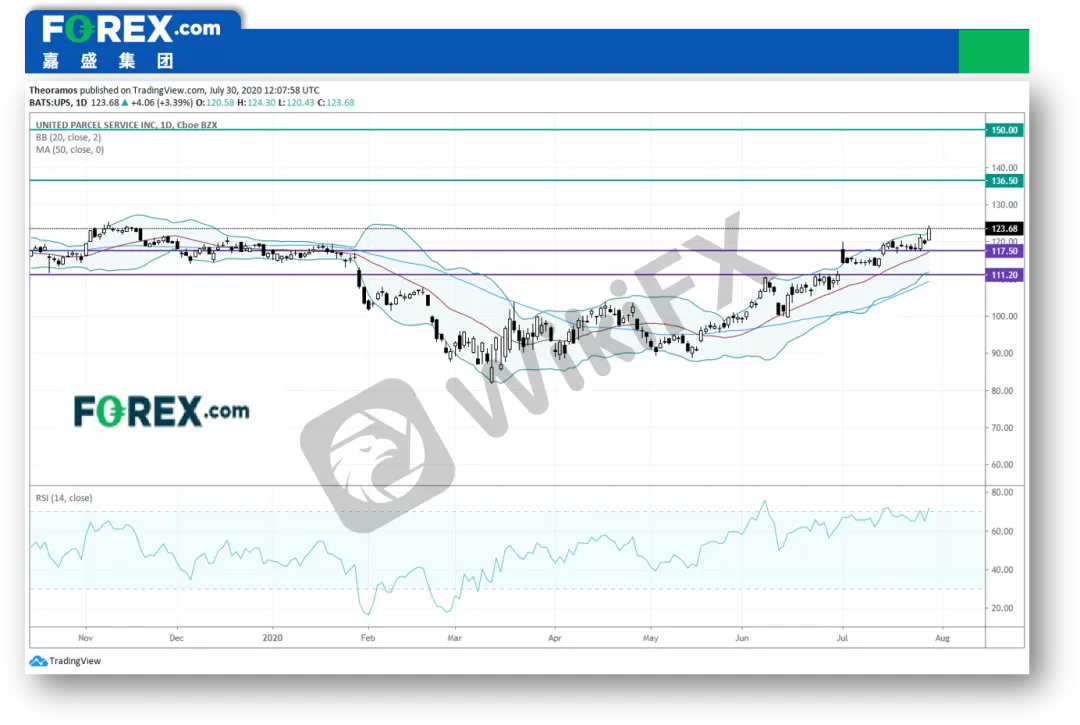Click the MA (50, close, 0) indicator label
The width and height of the screenshot is (1080, 725).
[70, 150]
